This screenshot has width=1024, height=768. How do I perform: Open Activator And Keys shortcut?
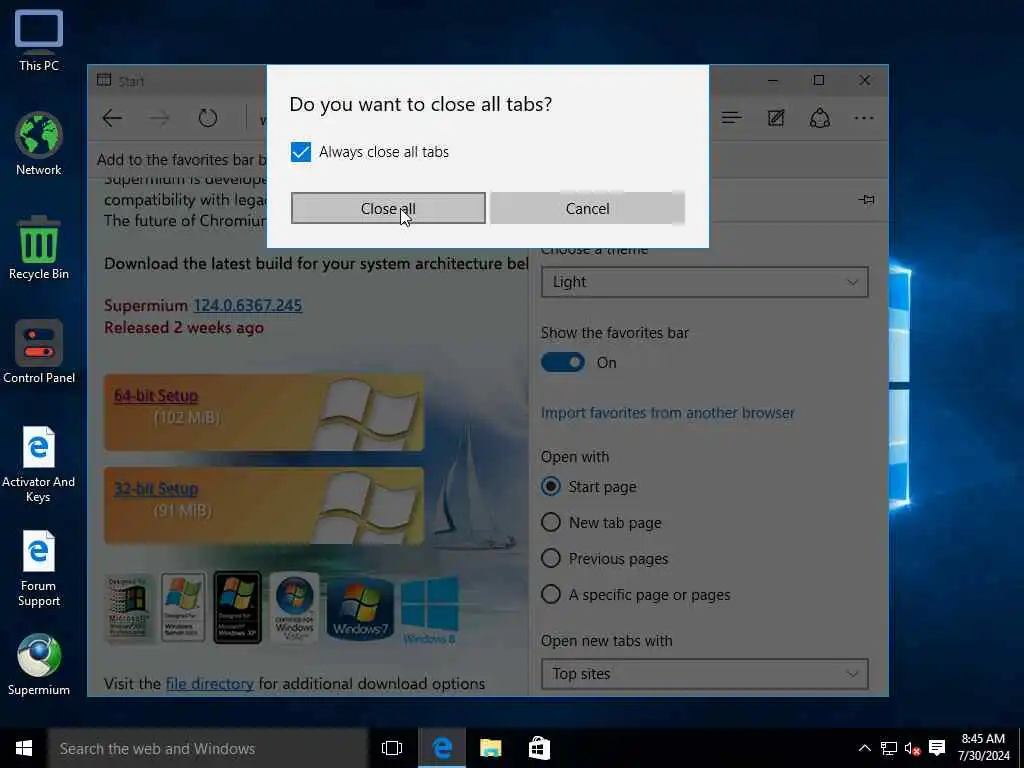(39, 464)
